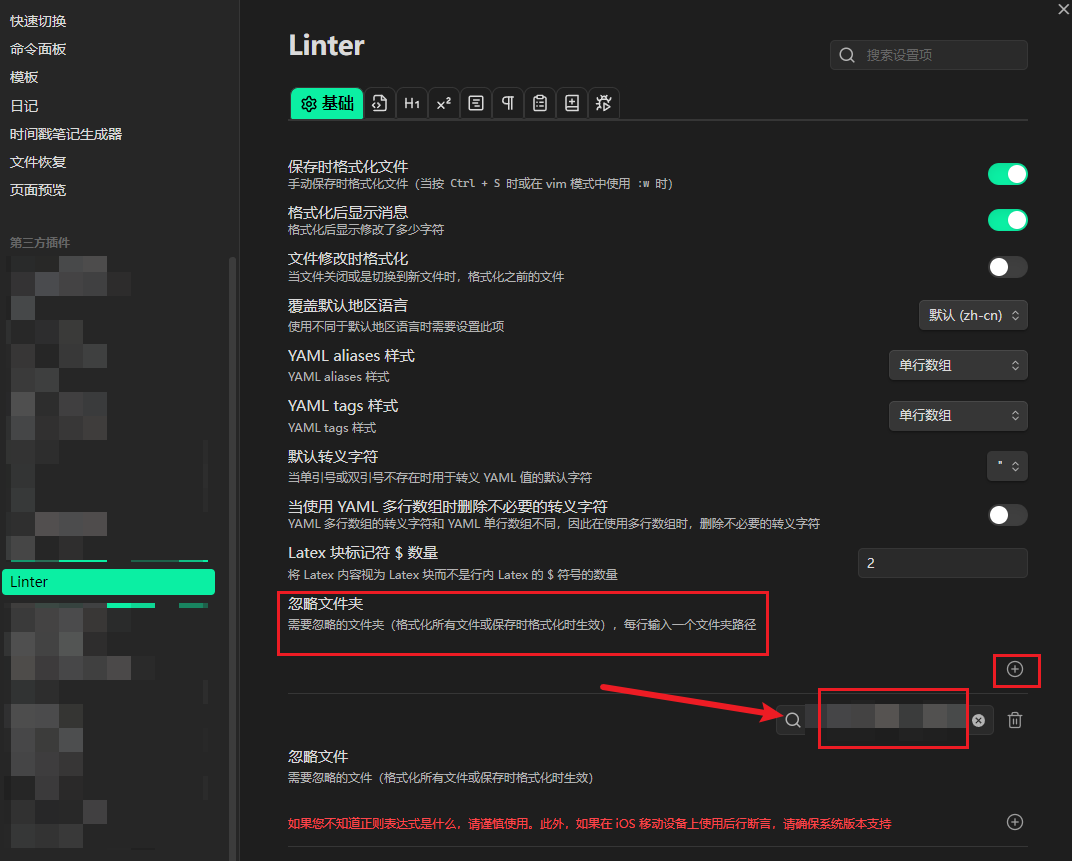Open the 覆盖默认地区语言 dropdown
The width and height of the screenshot is (1072, 861).
(972, 315)
